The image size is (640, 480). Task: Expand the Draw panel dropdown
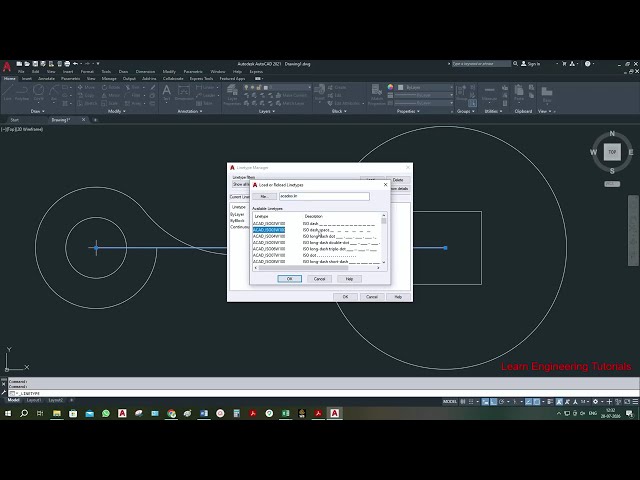coord(38,111)
